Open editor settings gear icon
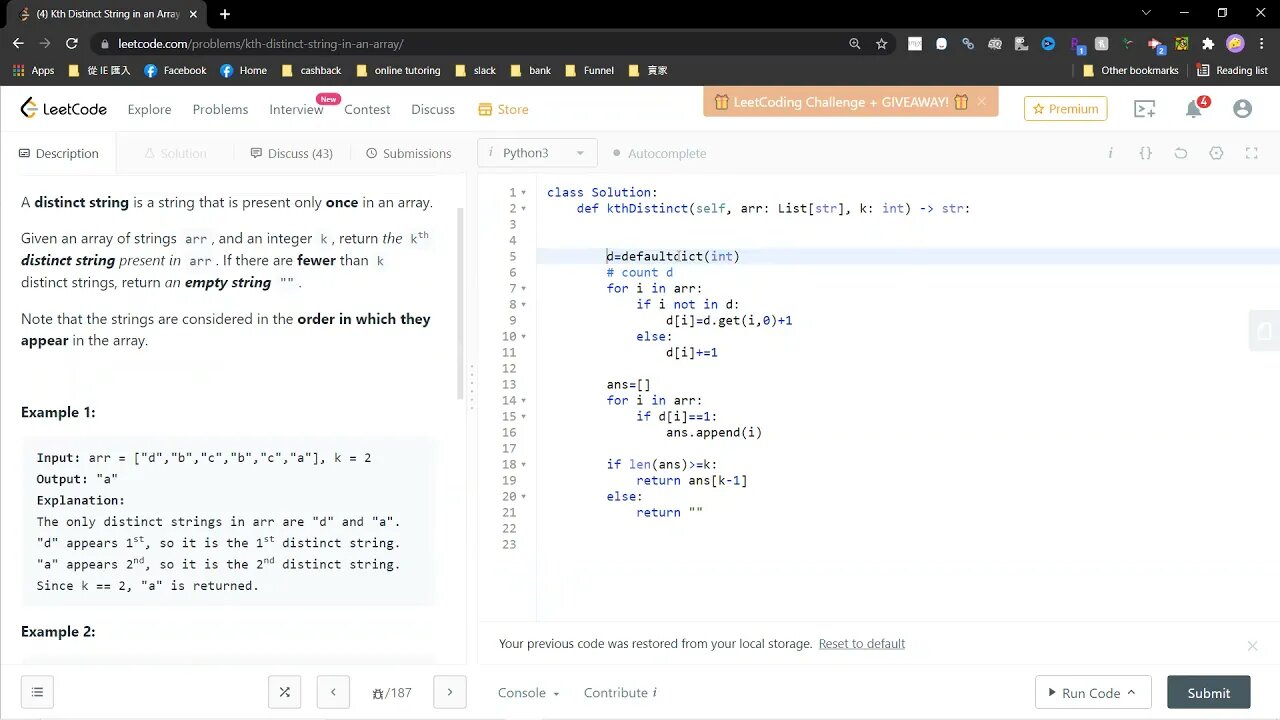The image size is (1280, 720). coord(1216,153)
